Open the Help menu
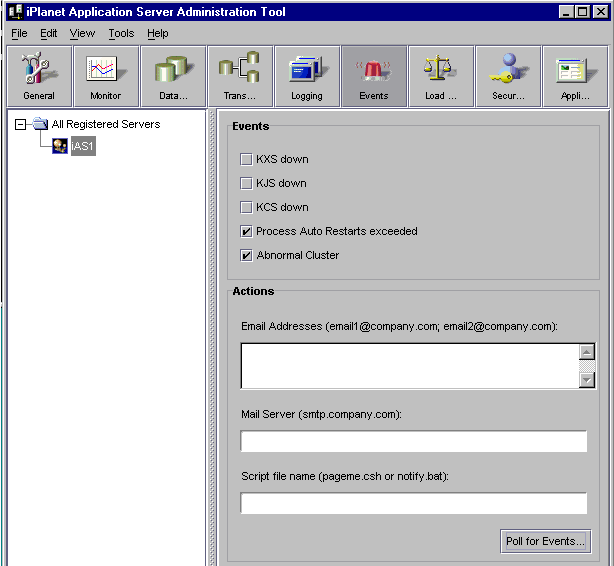Screen dimensions: 614x566 coord(158,34)
